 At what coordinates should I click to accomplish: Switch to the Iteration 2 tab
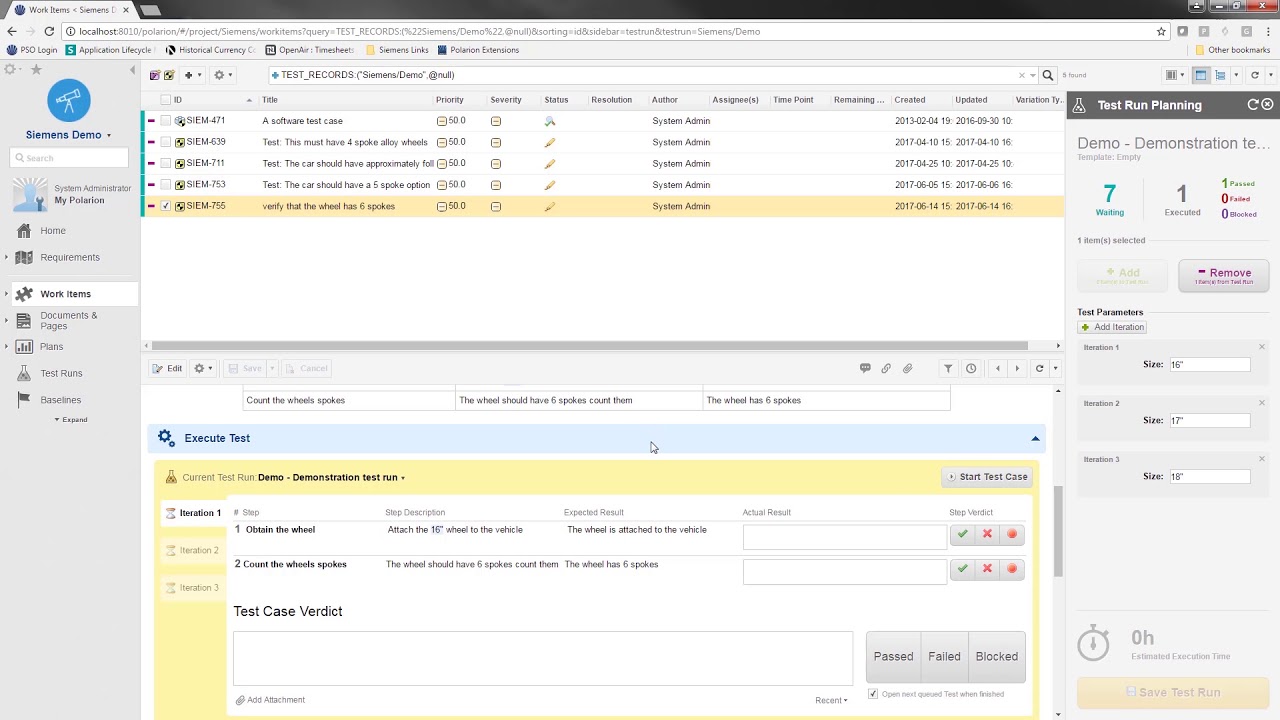[x=192, y=550]
